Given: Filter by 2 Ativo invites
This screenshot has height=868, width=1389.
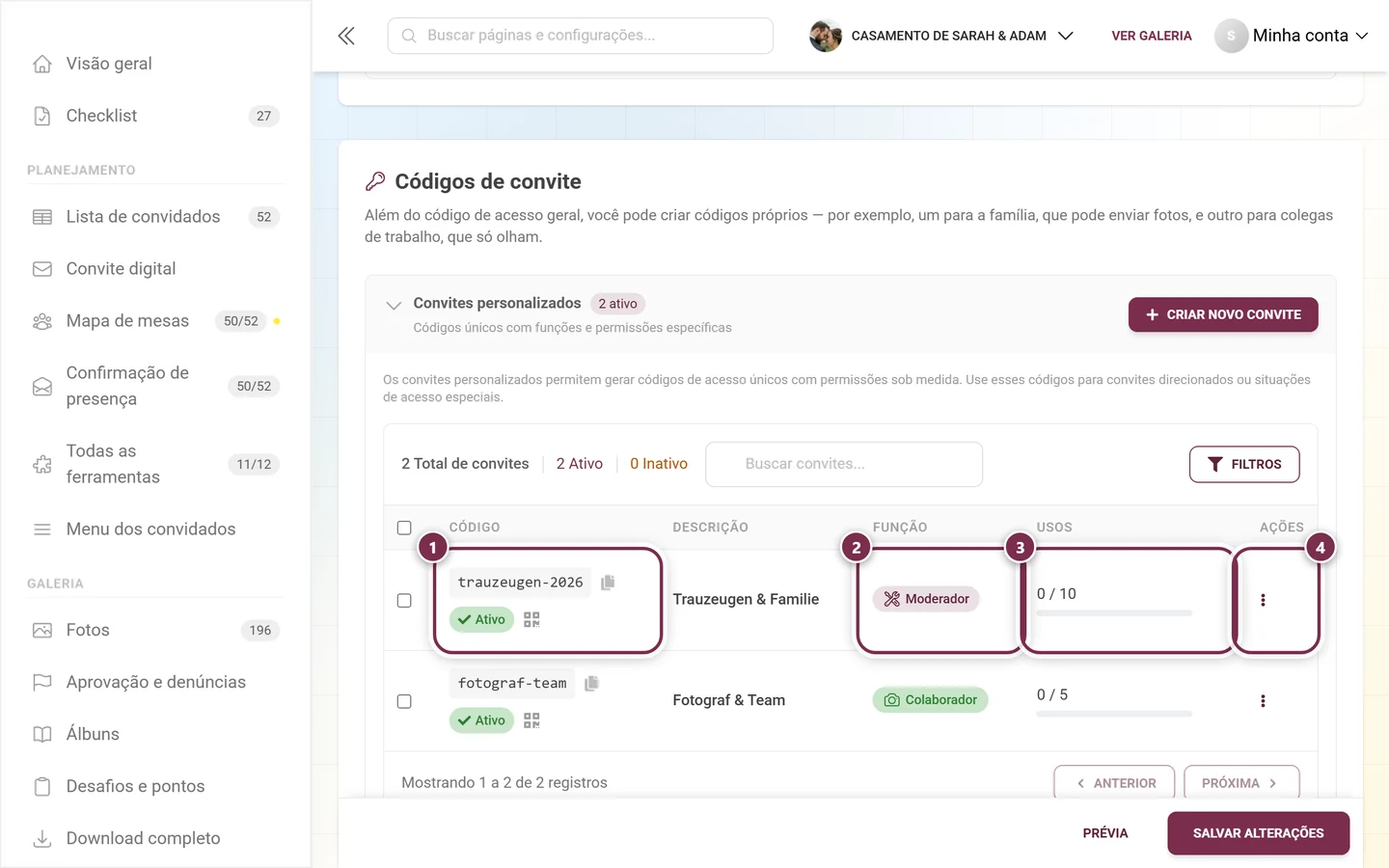Looking at the screenshot, I should click(579, 464).
